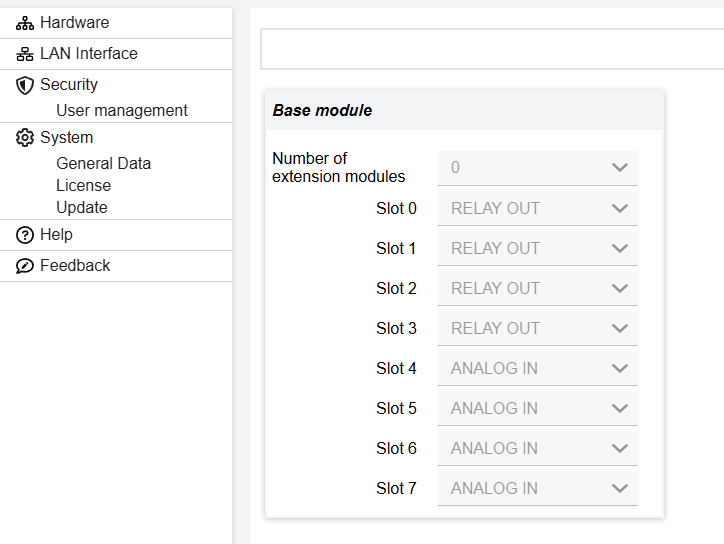Open User management under Security

pyautogui.click(x=121, y=111)
